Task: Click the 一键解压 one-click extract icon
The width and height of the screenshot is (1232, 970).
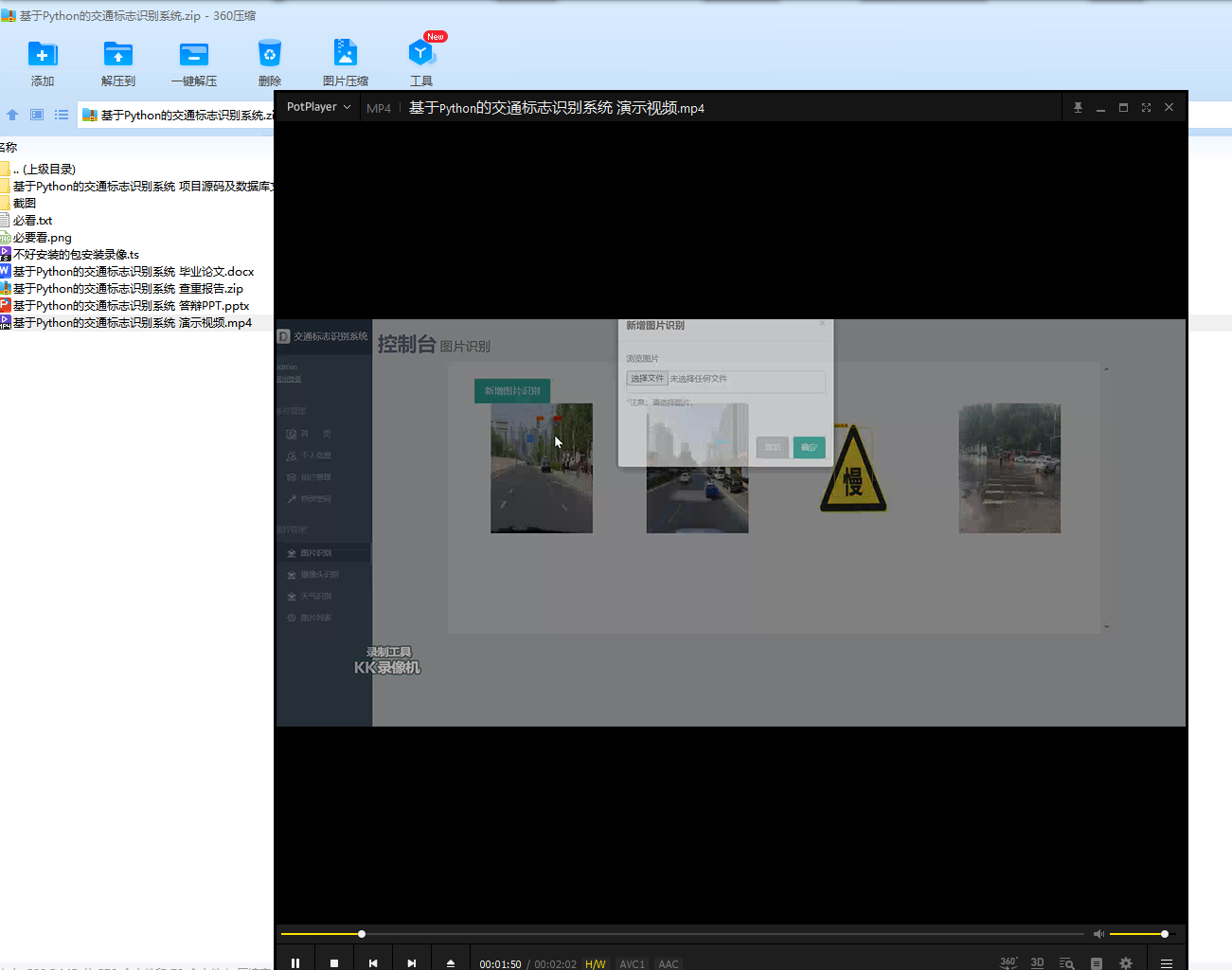Action: 194,54
